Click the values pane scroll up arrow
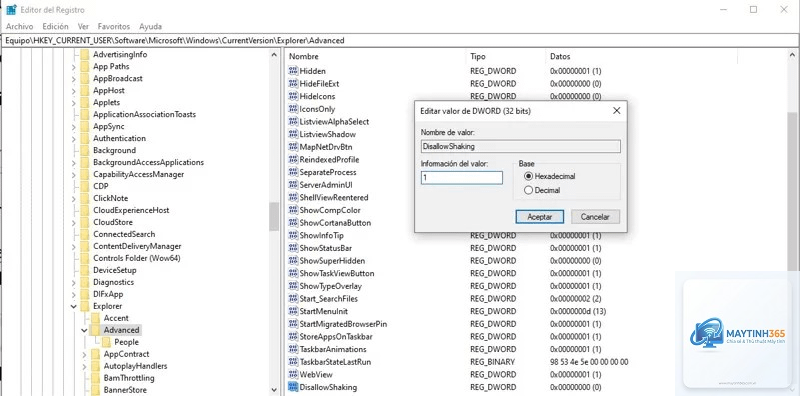The width and height of the screenshot is (800, 396). (x=793, y=55)
